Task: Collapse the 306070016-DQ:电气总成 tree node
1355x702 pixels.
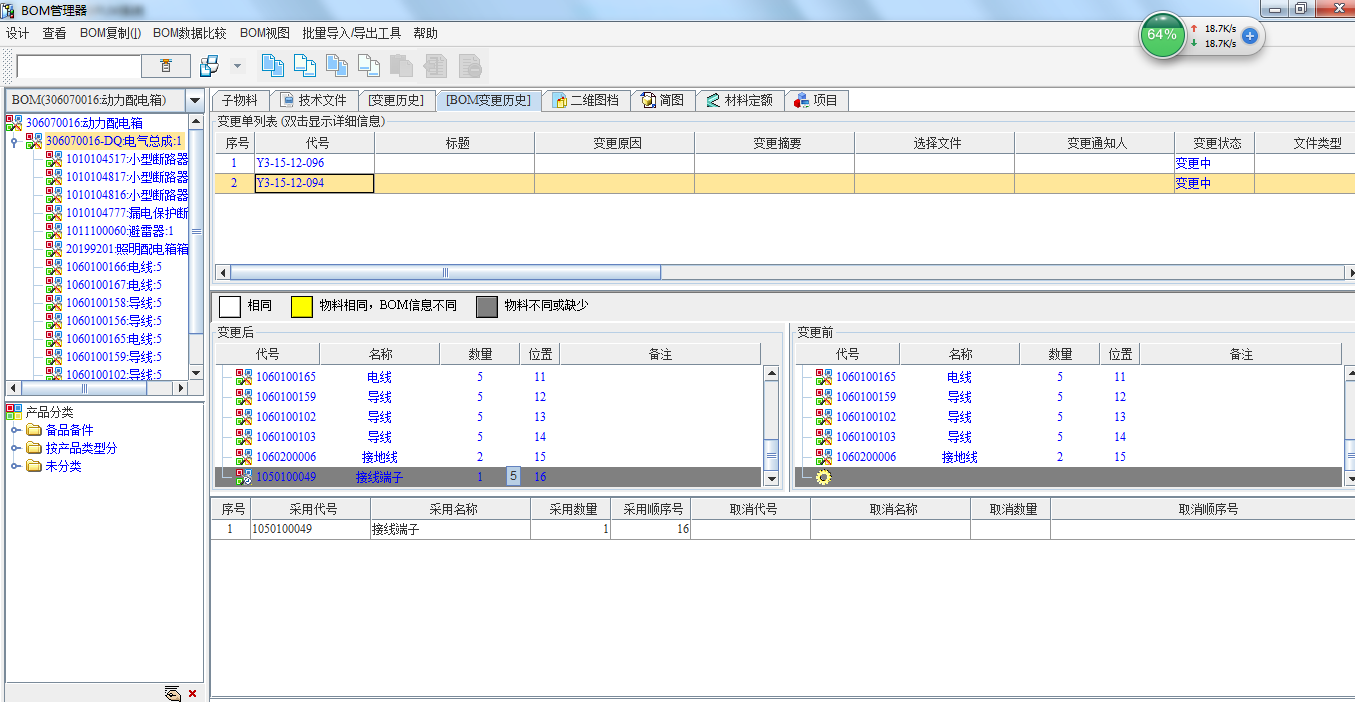Action: coord(14,142)
